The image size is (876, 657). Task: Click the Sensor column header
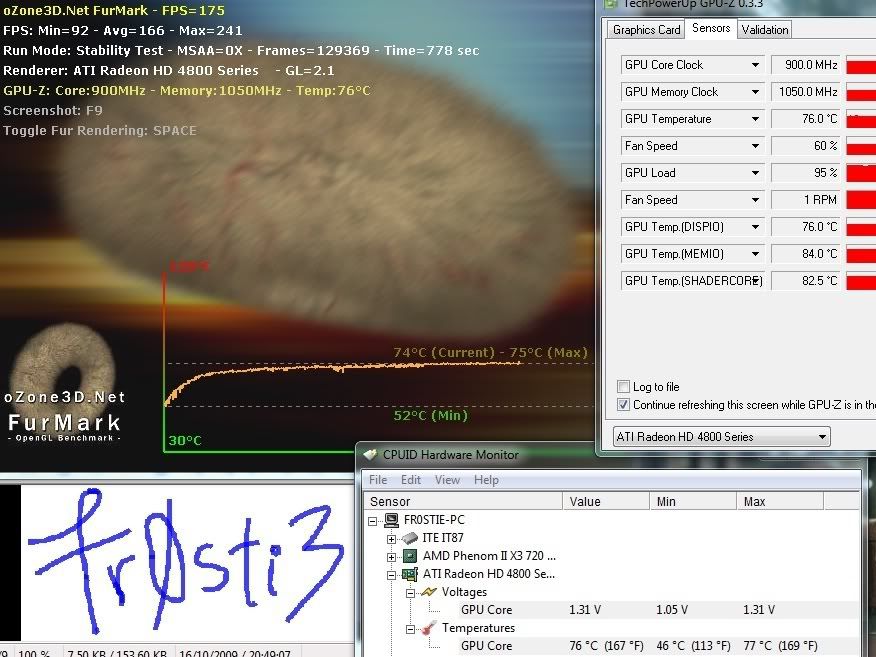[463, 501]
